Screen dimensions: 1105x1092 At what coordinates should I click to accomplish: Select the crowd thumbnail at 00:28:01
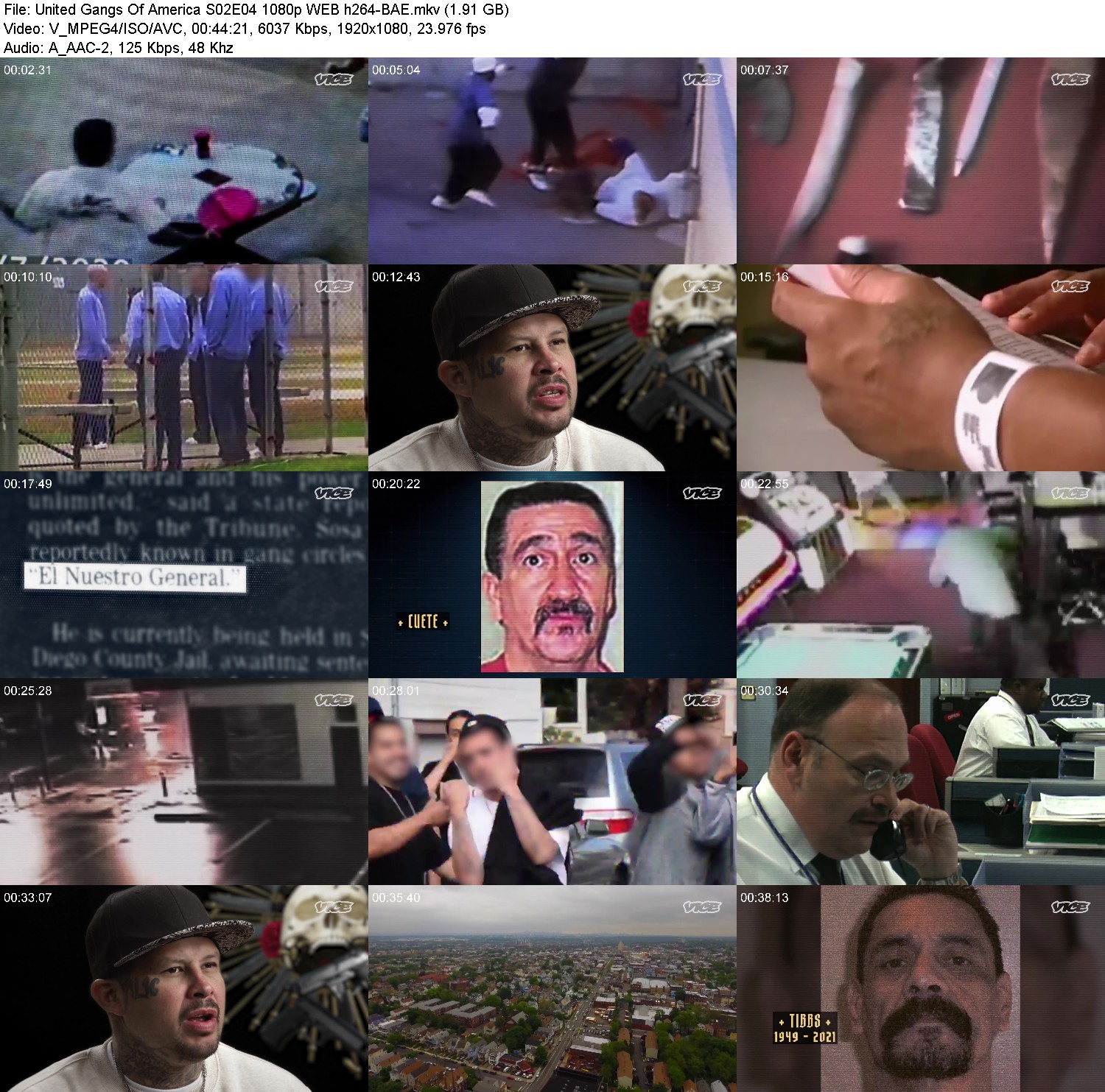(x=552, y=781)
